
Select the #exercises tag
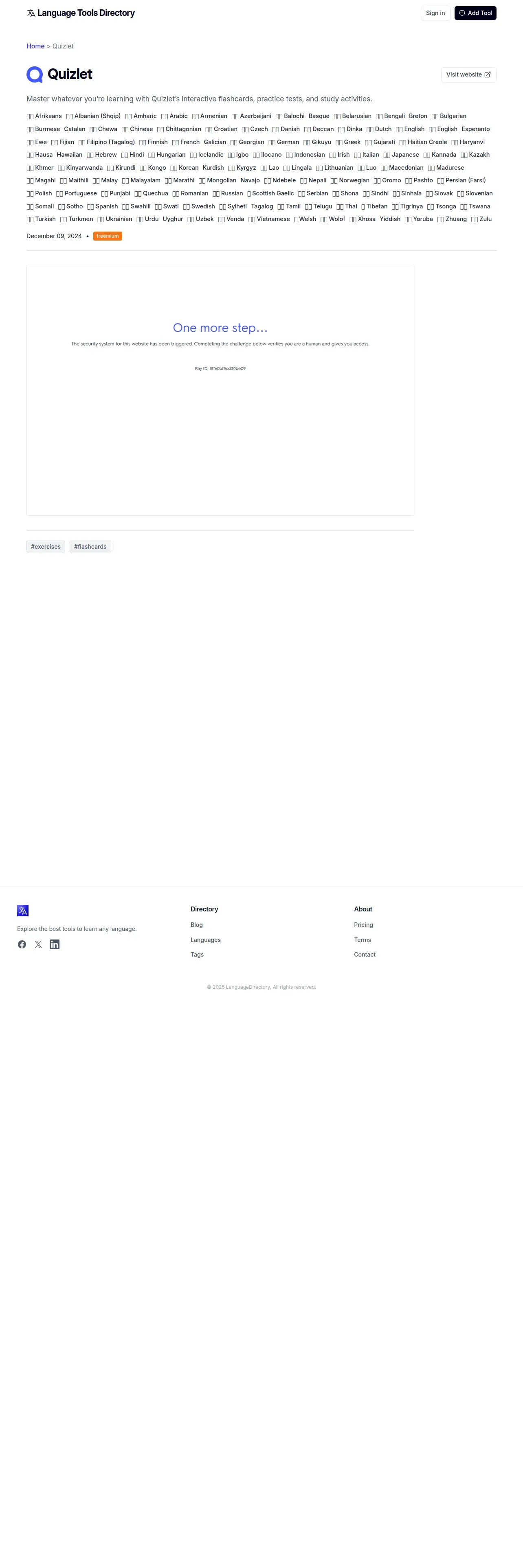point(46,547)
